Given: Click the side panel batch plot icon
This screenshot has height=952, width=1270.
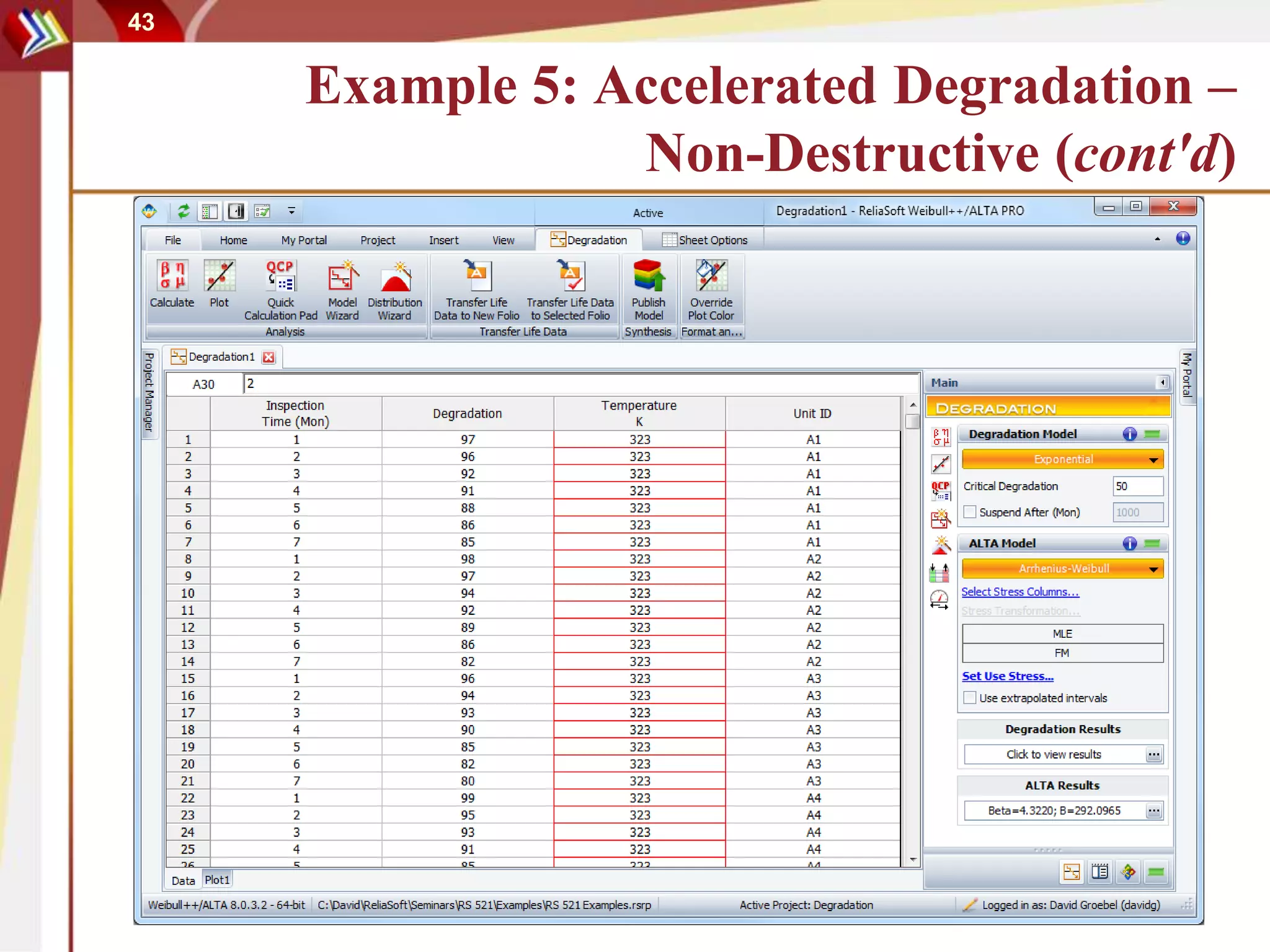Looking at the screenshot, I should pyautogui.click(x=939, y=573).
